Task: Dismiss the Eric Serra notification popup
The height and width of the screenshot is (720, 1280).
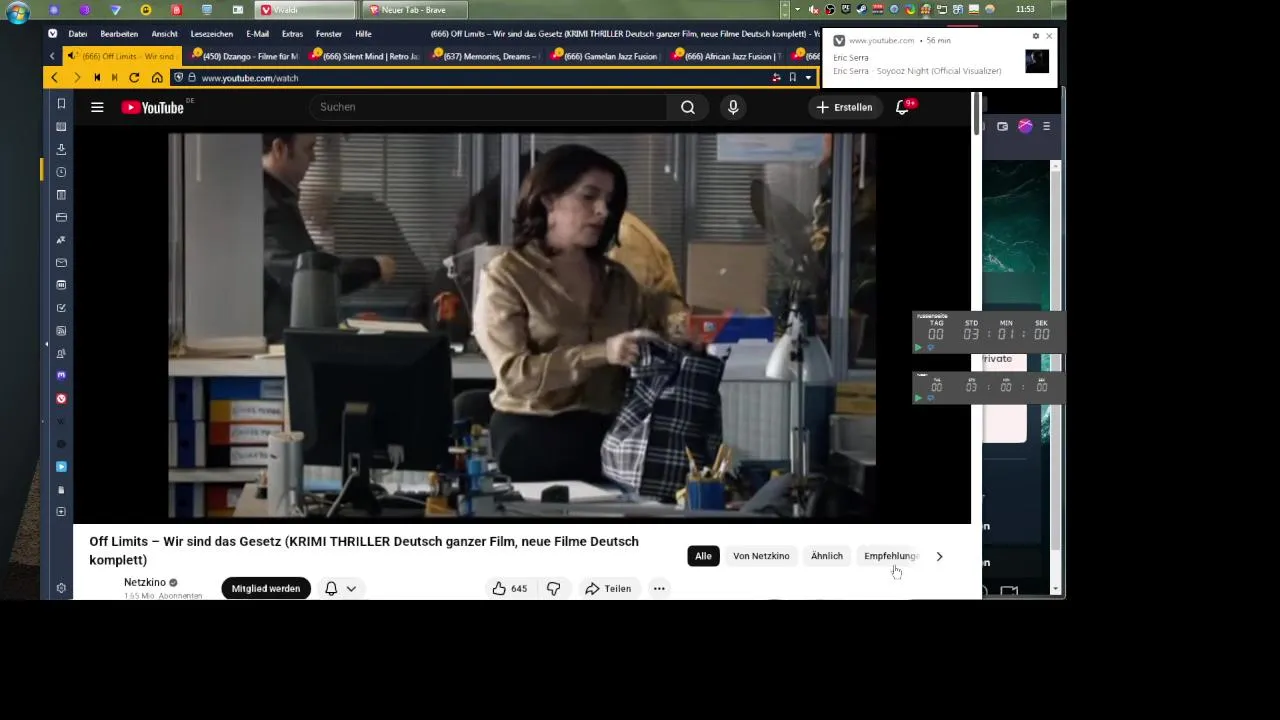Action: (x=1049, y=36)
